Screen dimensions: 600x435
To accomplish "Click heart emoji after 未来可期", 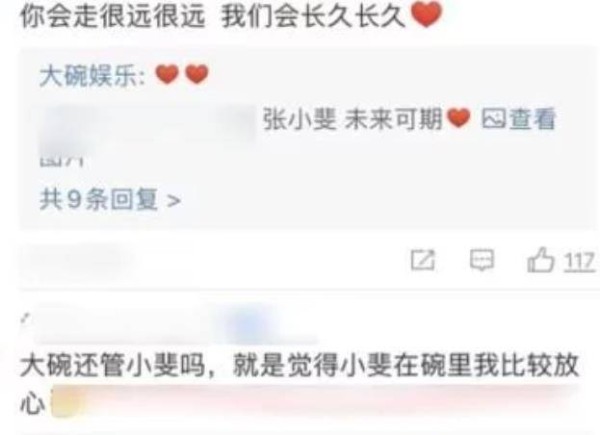I will [458, 118].
